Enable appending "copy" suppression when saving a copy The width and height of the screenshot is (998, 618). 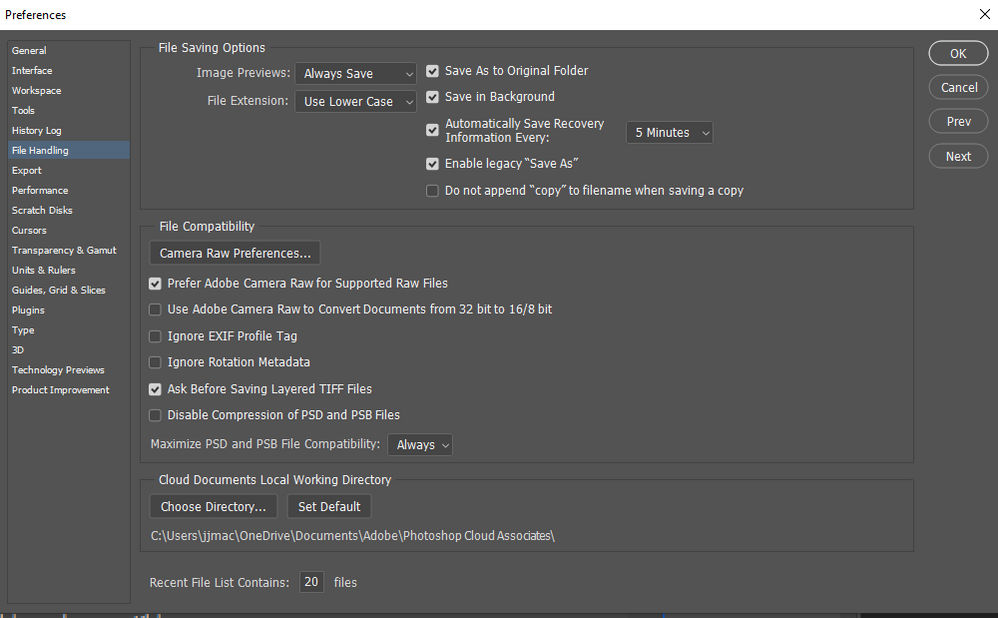(432, 190)
